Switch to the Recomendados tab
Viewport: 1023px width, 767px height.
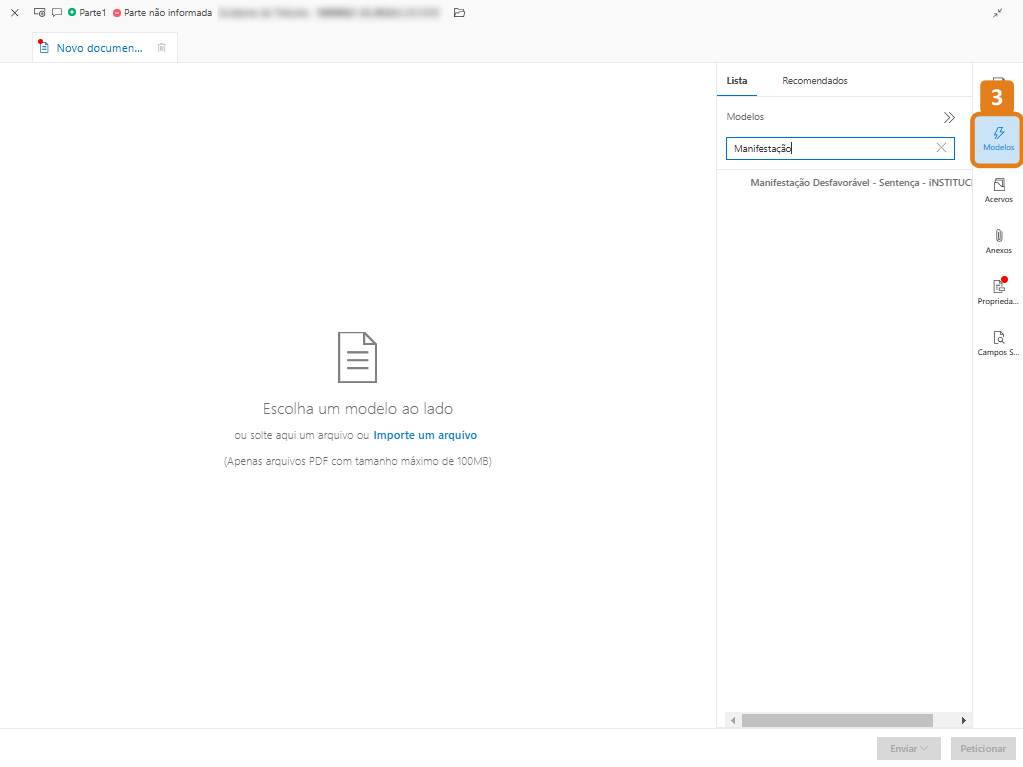pos(814,80)
